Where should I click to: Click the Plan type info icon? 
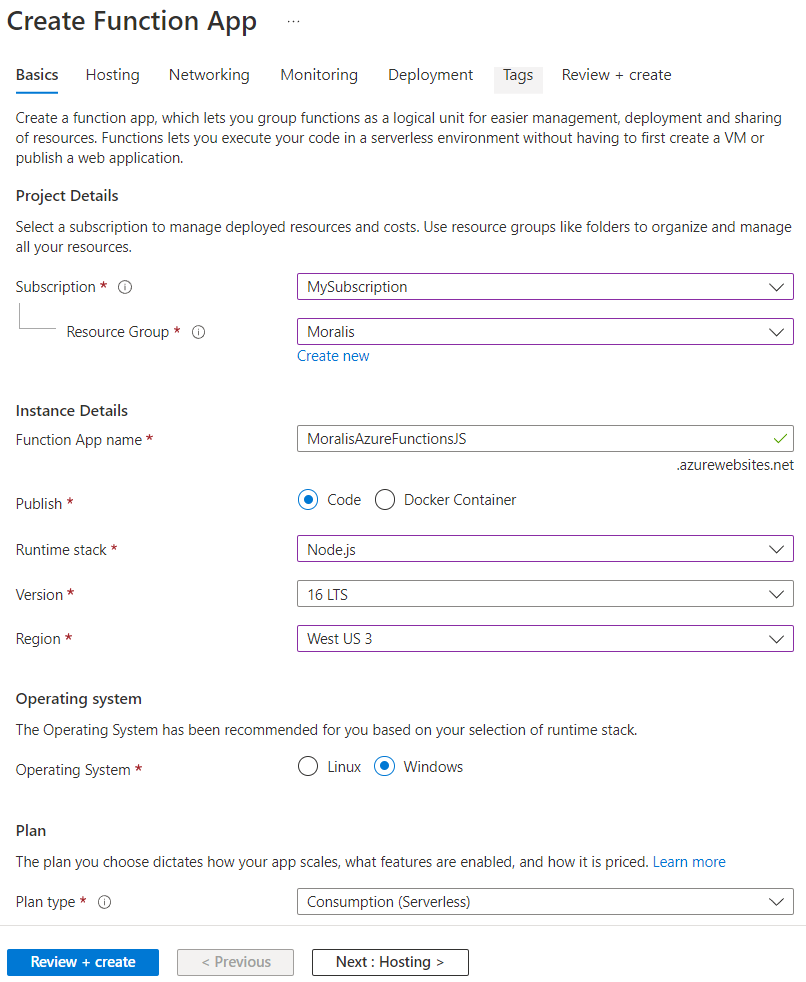coord(105,902)
